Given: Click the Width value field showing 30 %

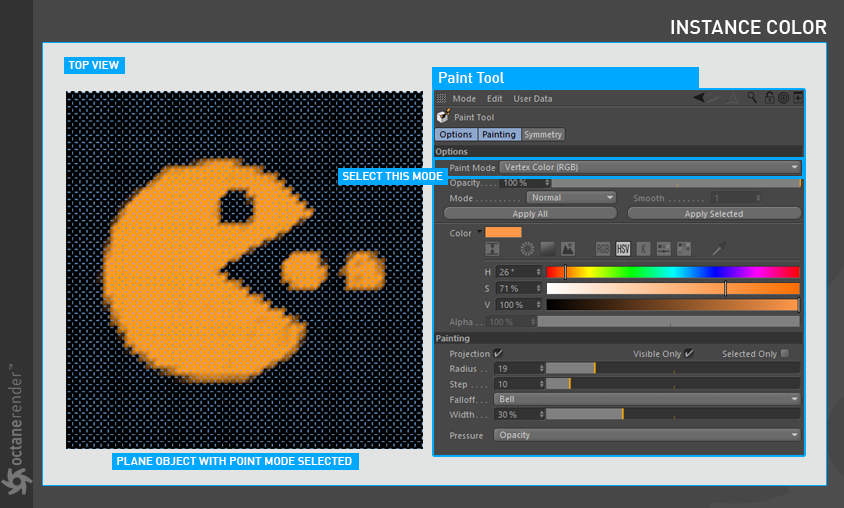Looking at the screenshot, I should 516,414.
